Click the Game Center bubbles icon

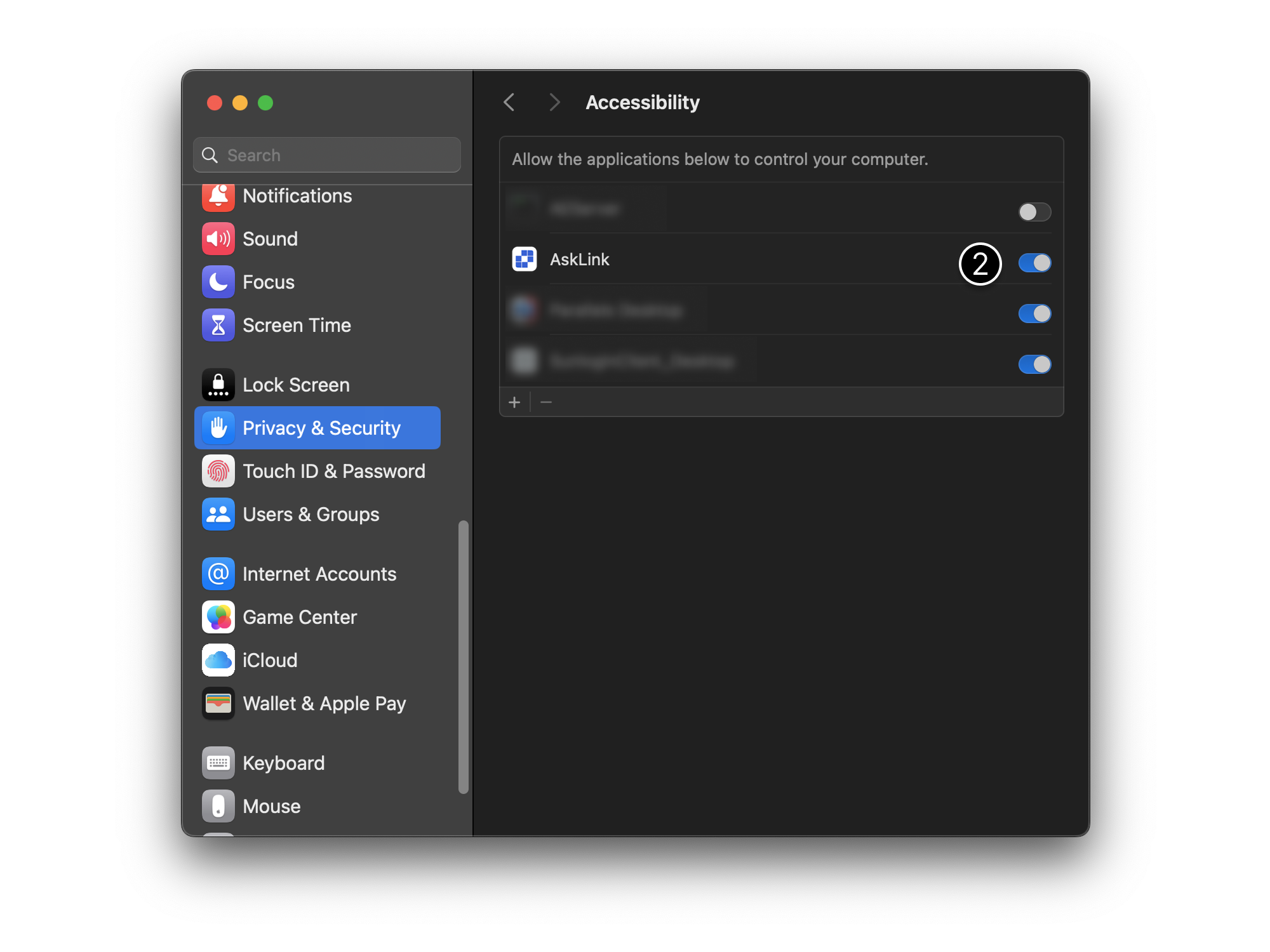coord(218,617)
